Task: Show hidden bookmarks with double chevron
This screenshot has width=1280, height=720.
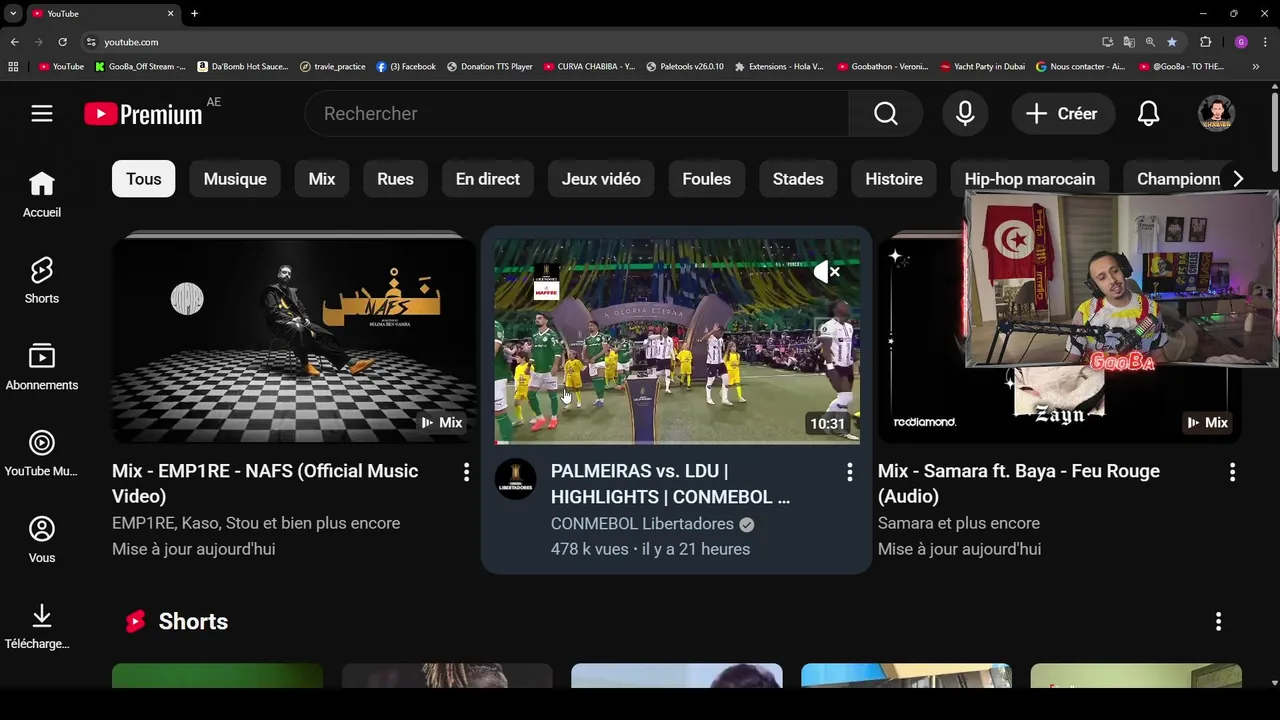Action: (1256, 67)
